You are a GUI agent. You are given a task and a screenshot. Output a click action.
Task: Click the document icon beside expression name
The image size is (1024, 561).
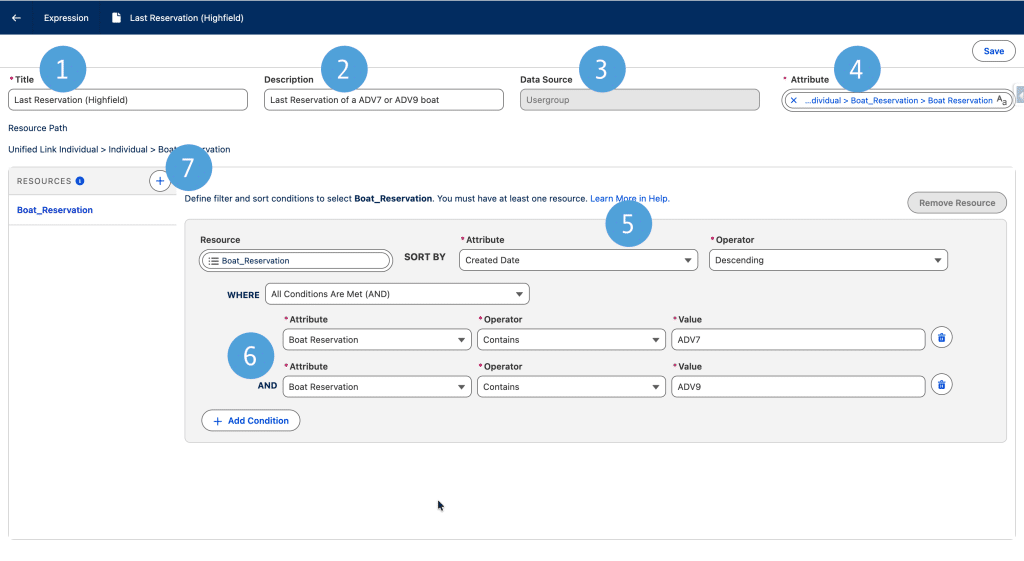point(117,18)
